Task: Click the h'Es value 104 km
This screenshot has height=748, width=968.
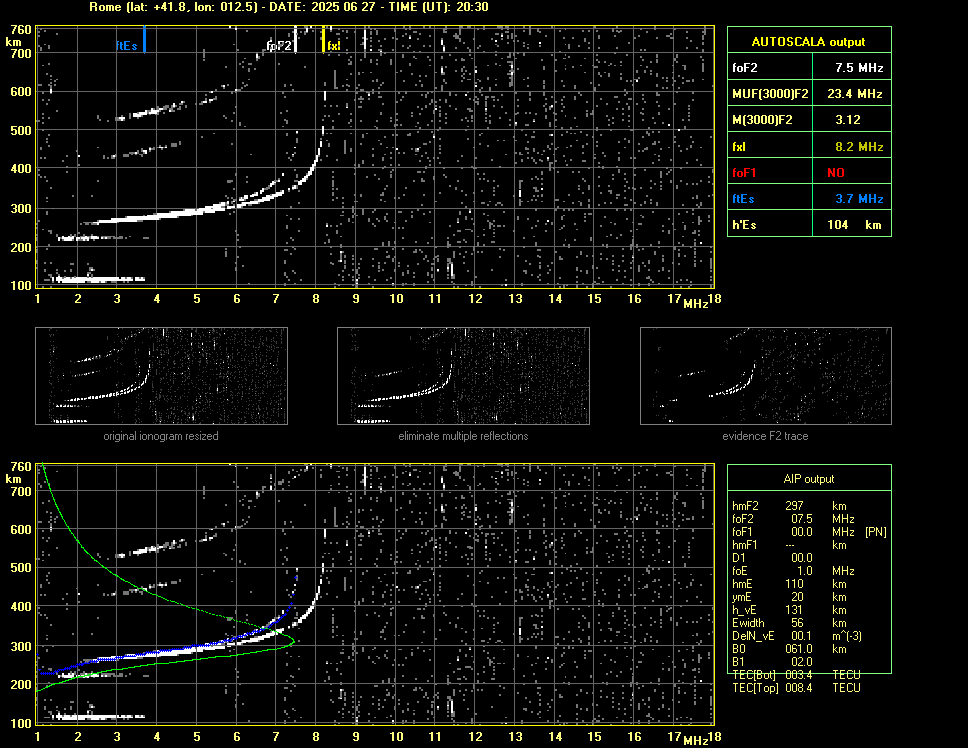Action: tap(854, 225)
